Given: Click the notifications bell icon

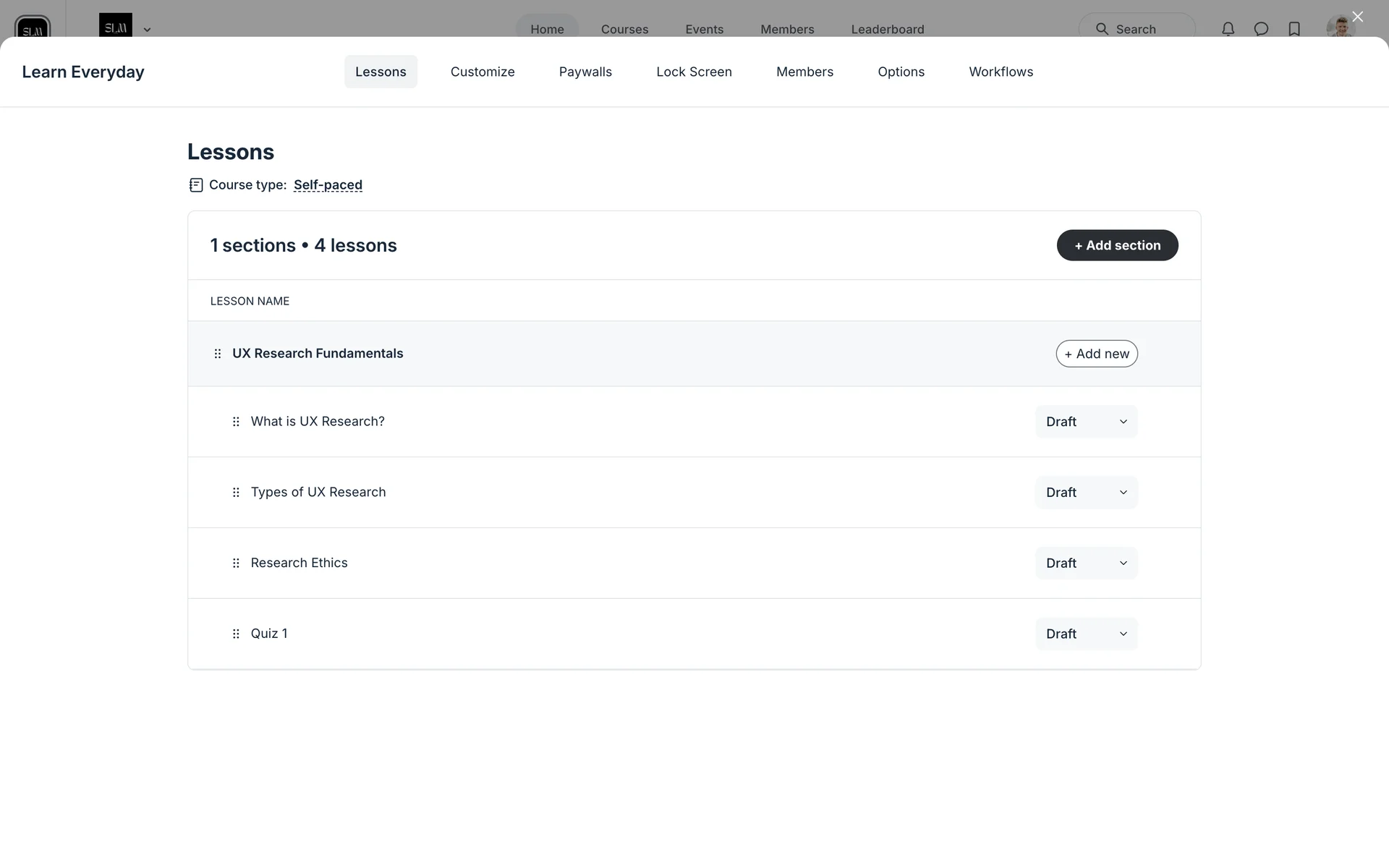Looking at the screenshot, I should click(1228, 29).
